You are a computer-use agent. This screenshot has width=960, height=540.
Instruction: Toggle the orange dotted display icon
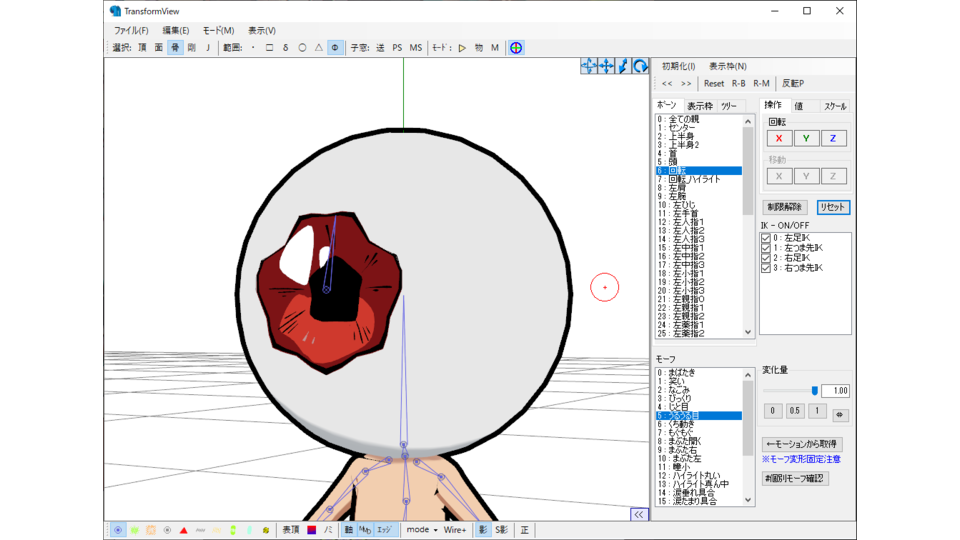[x=151, y=530]
